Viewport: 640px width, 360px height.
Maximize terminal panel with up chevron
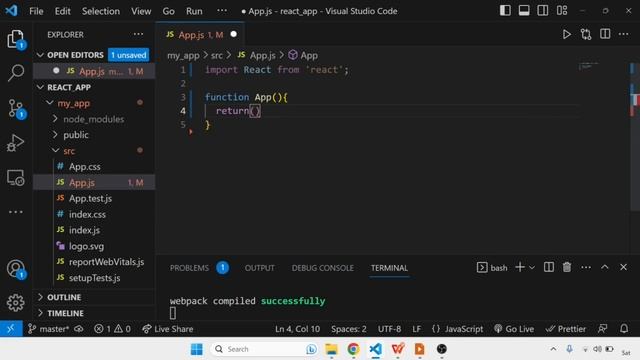pos(605,267)
